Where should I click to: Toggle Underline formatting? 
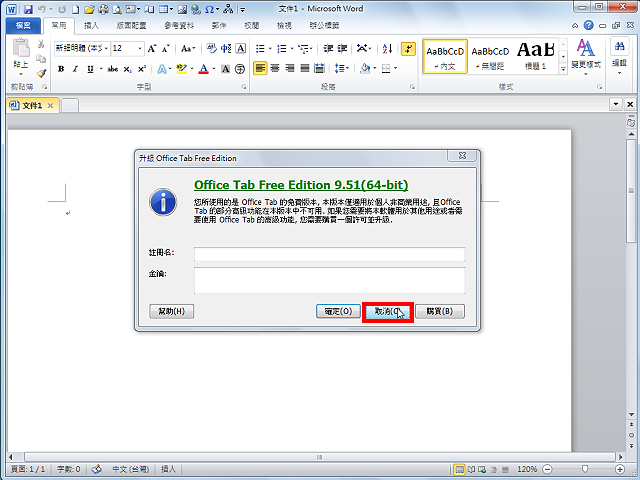click(x=90, y=69)
